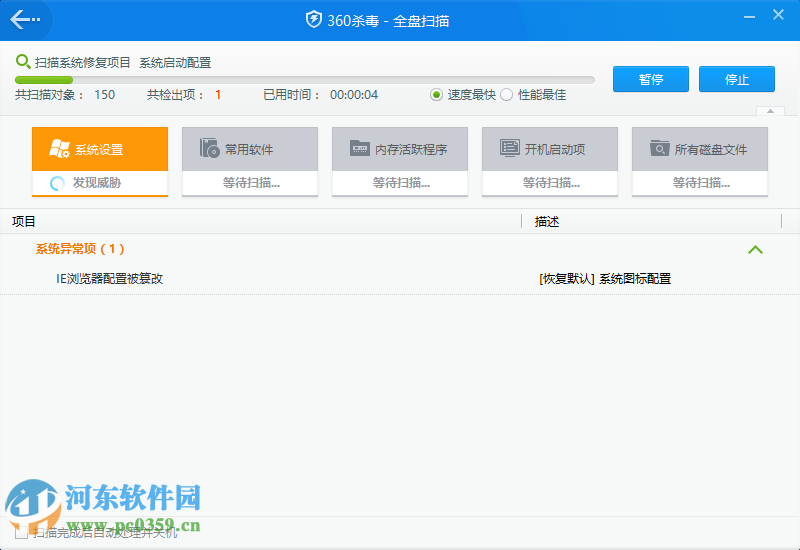This screenshot has width=800, height=550.
Task: Click the 内存活跃程序 folder icon
Action: click(x=360, y=148)
